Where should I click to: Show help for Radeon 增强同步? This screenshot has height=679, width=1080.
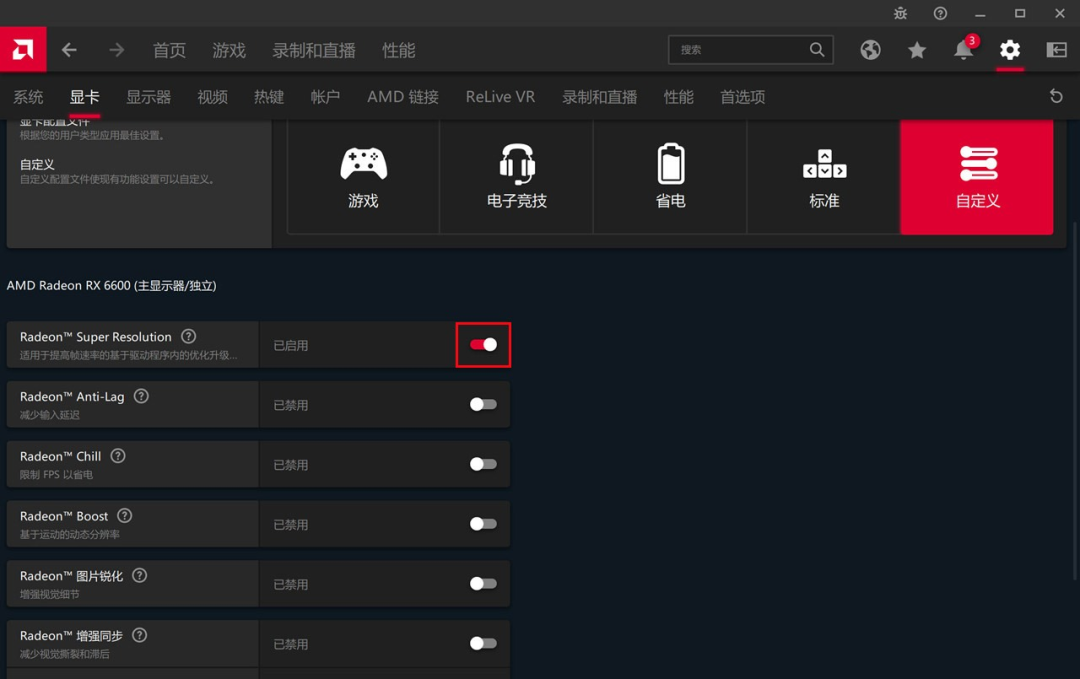pos(140,636)
